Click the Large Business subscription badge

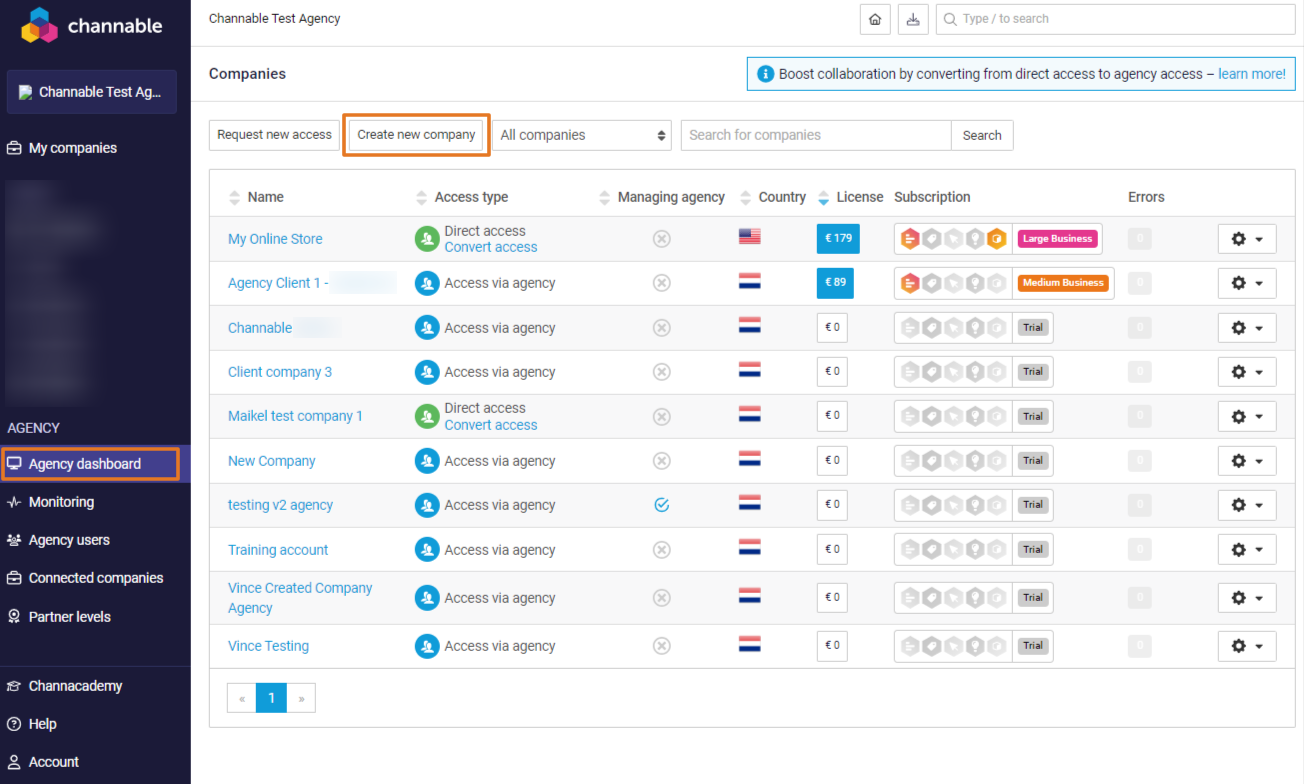click(1057, 239)
